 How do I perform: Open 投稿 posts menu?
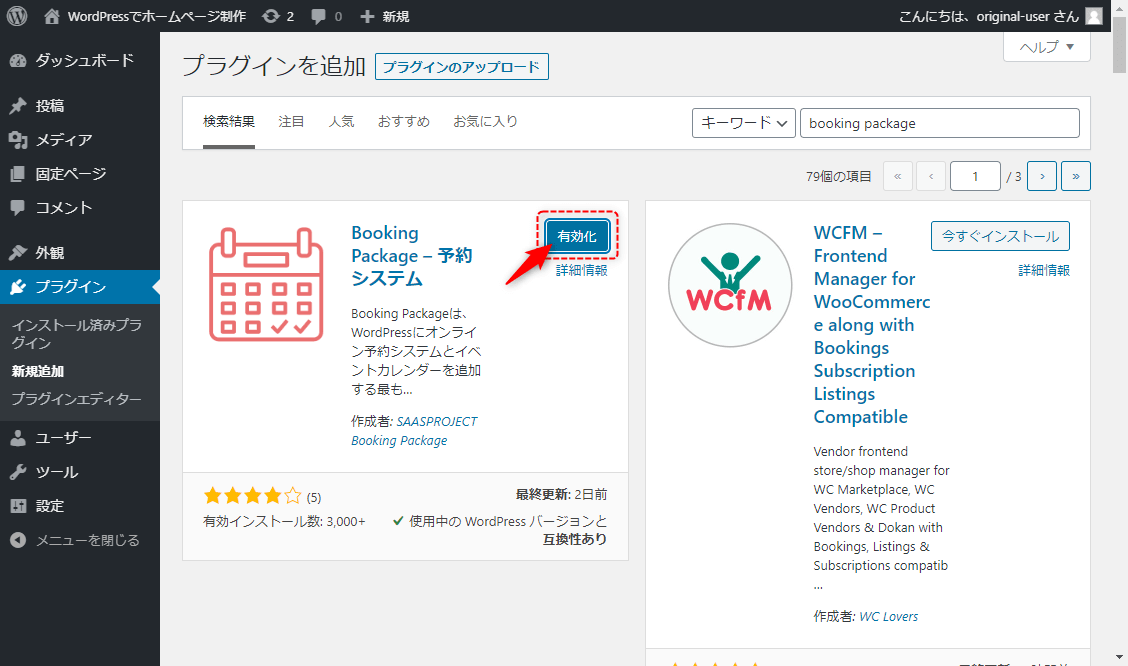(x=80, y=106)
